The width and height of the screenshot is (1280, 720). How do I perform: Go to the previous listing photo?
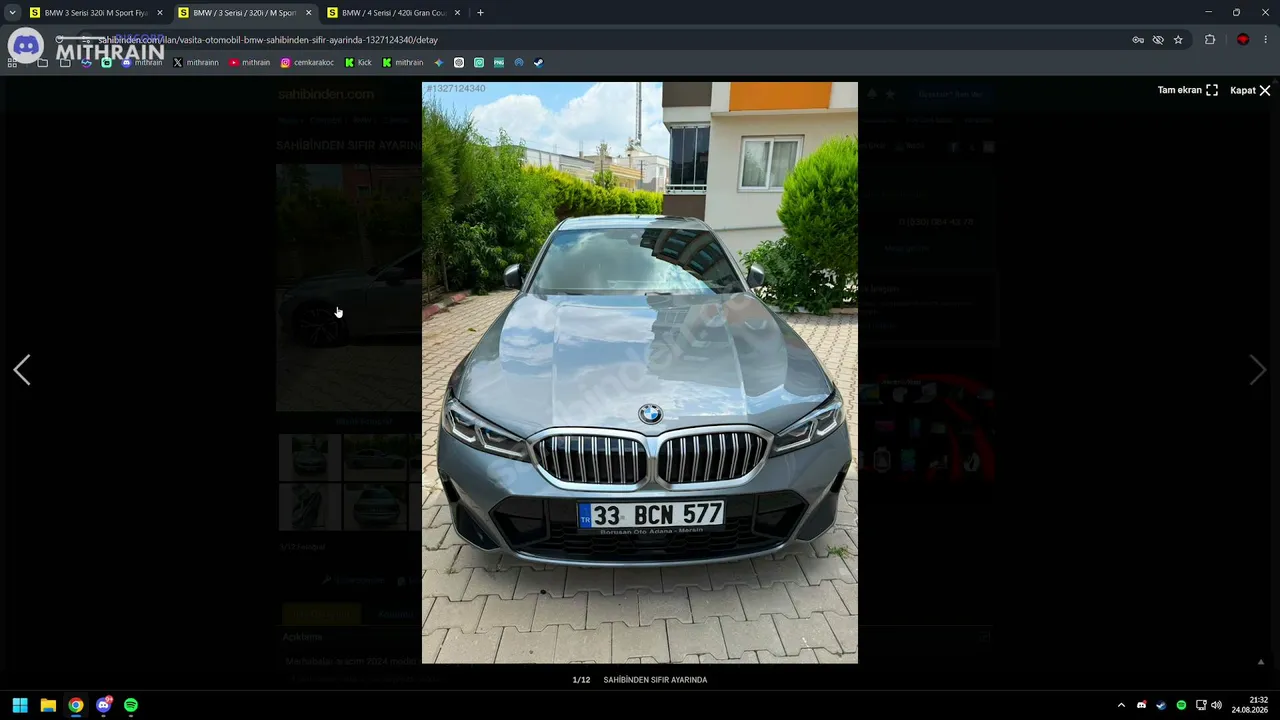tap(22, 370)
